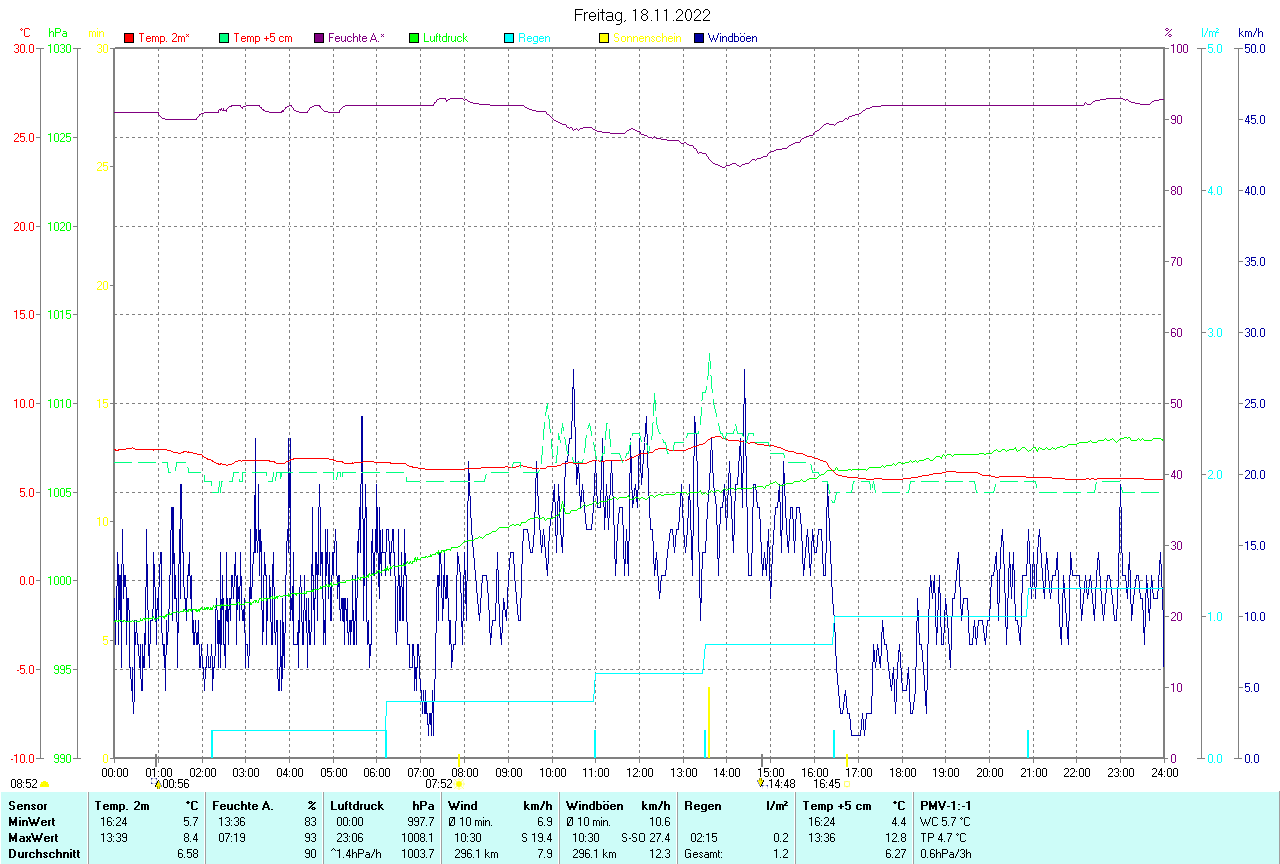Click the wind maximum S 19.4

pos(536,838)
